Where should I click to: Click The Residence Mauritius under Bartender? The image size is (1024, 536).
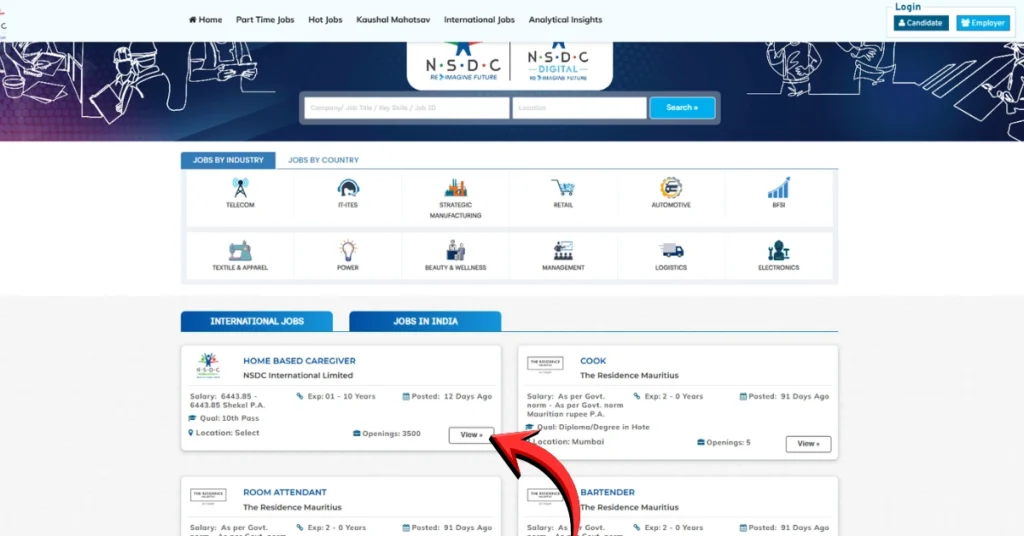tap(629, 507)
